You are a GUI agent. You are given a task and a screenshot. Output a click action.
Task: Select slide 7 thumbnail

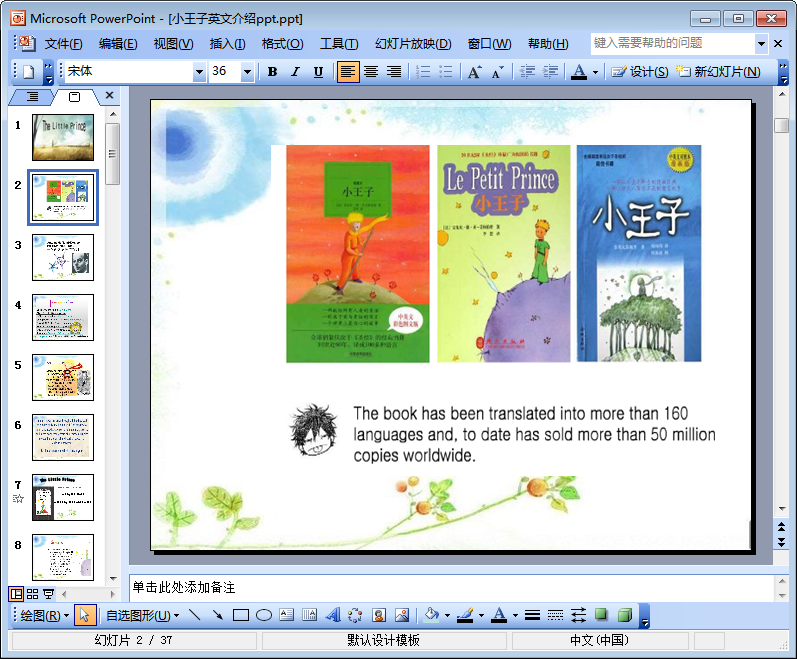(x=63, y=497)
